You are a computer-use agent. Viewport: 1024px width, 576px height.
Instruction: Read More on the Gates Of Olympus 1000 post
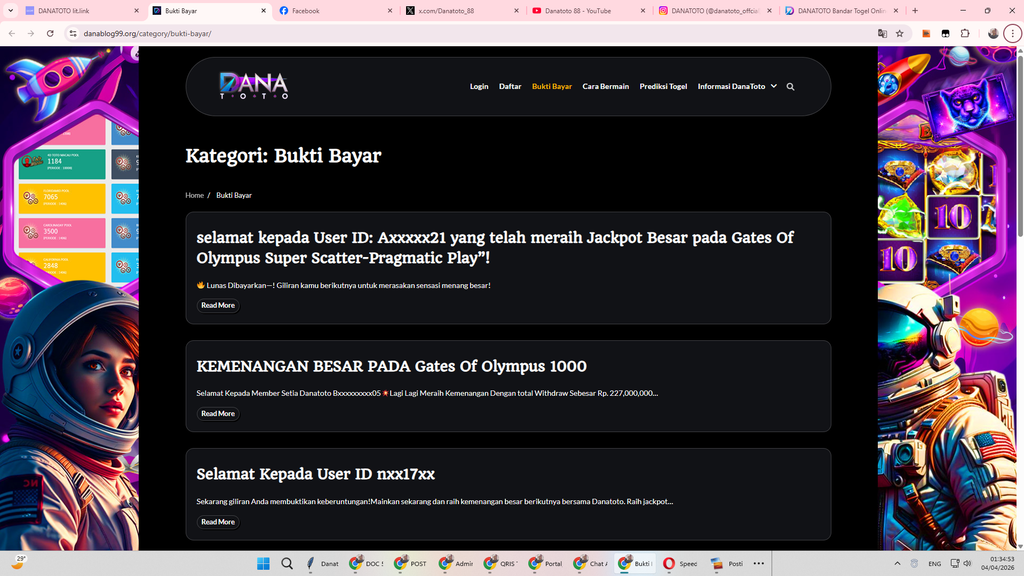[x=217, y=413]
